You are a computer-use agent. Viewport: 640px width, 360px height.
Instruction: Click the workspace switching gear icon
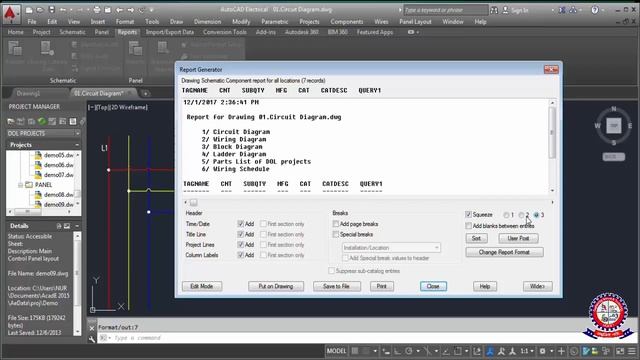tap(542, 351)
